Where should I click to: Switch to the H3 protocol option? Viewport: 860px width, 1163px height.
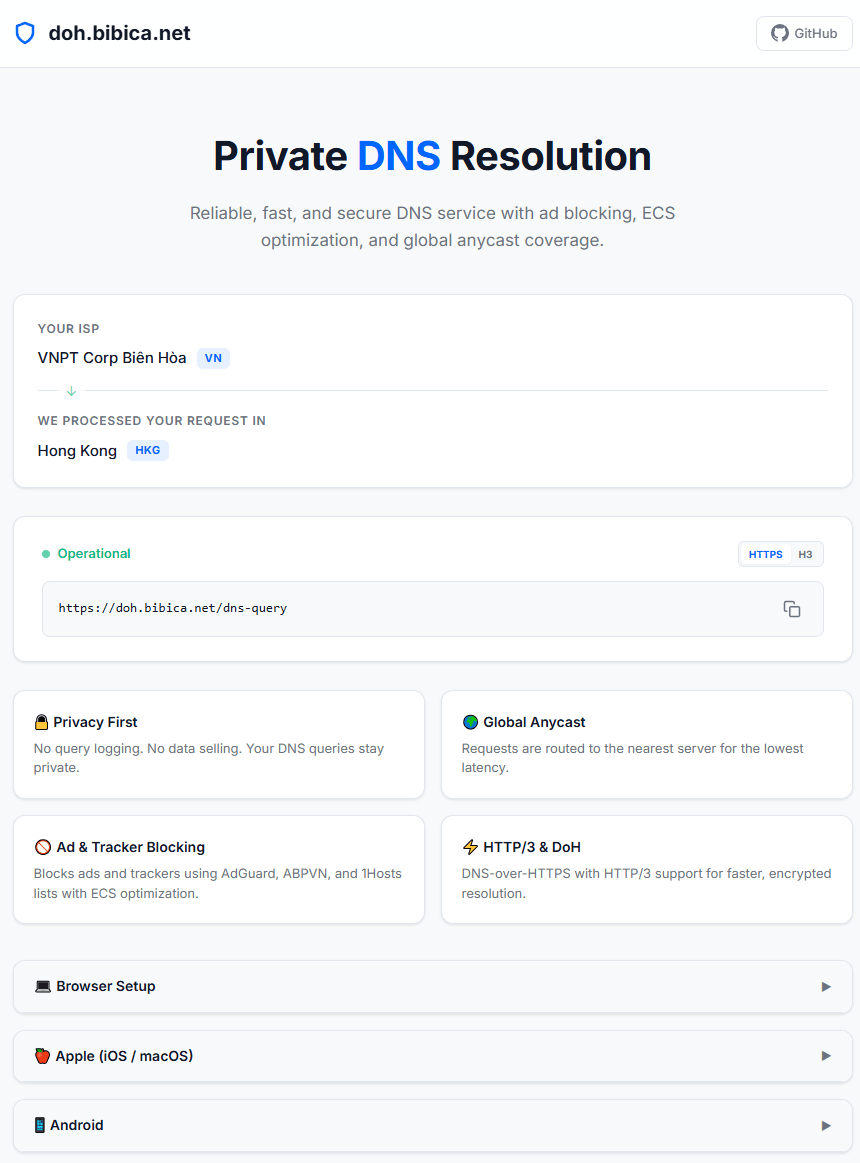click(805, 554)
